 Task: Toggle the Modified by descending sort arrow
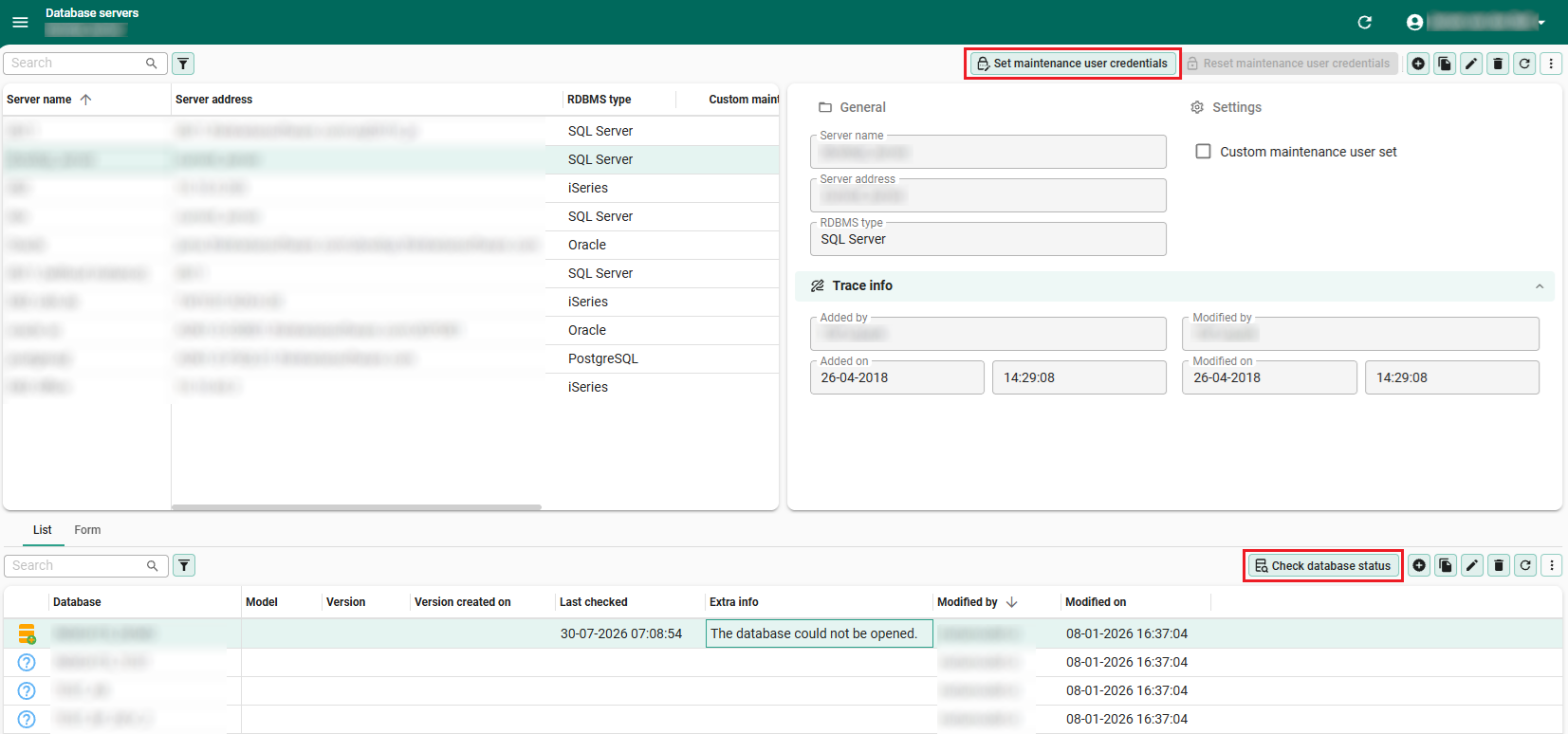(1012, 602)
